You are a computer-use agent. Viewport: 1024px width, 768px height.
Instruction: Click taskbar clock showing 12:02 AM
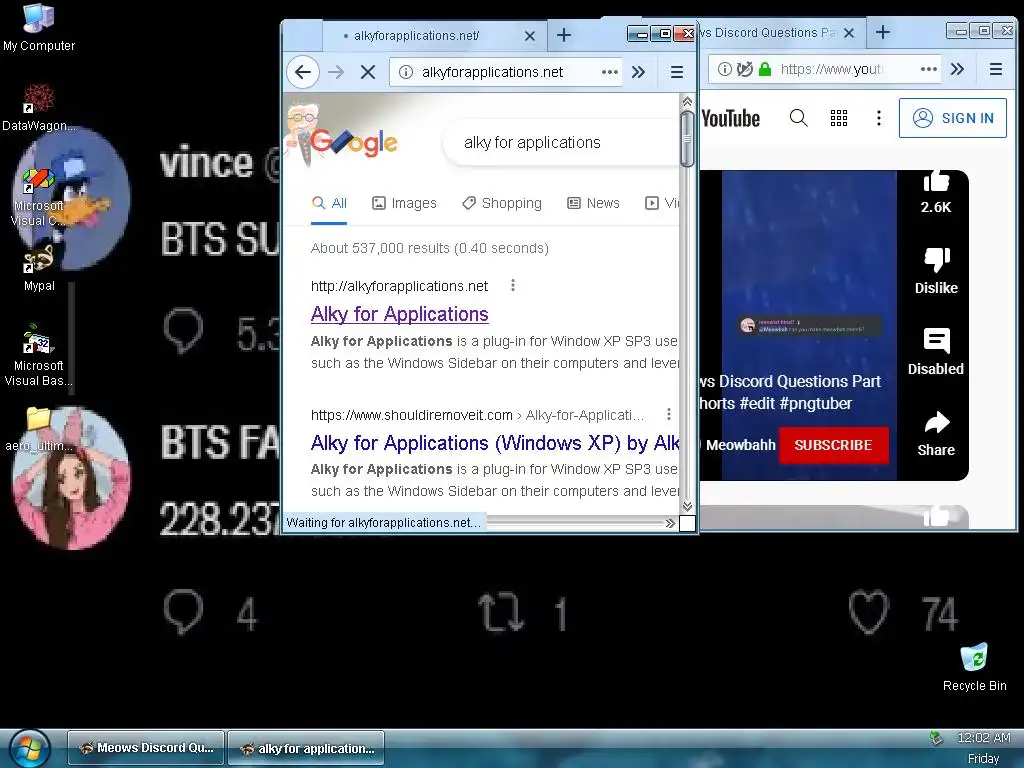pyautogui.click(x=984, y=738)
